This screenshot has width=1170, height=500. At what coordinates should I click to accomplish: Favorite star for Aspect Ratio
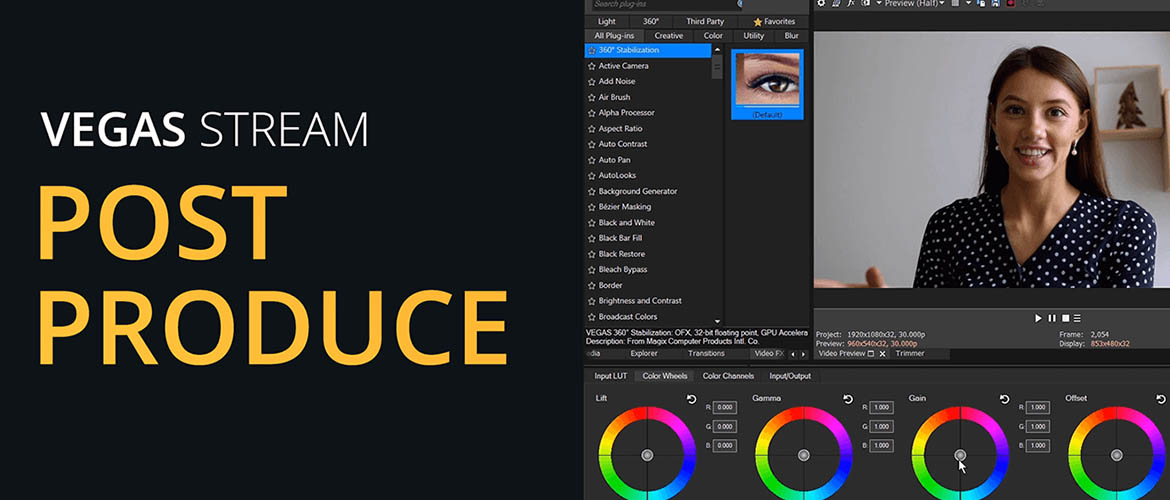click(x=592, y=128)
